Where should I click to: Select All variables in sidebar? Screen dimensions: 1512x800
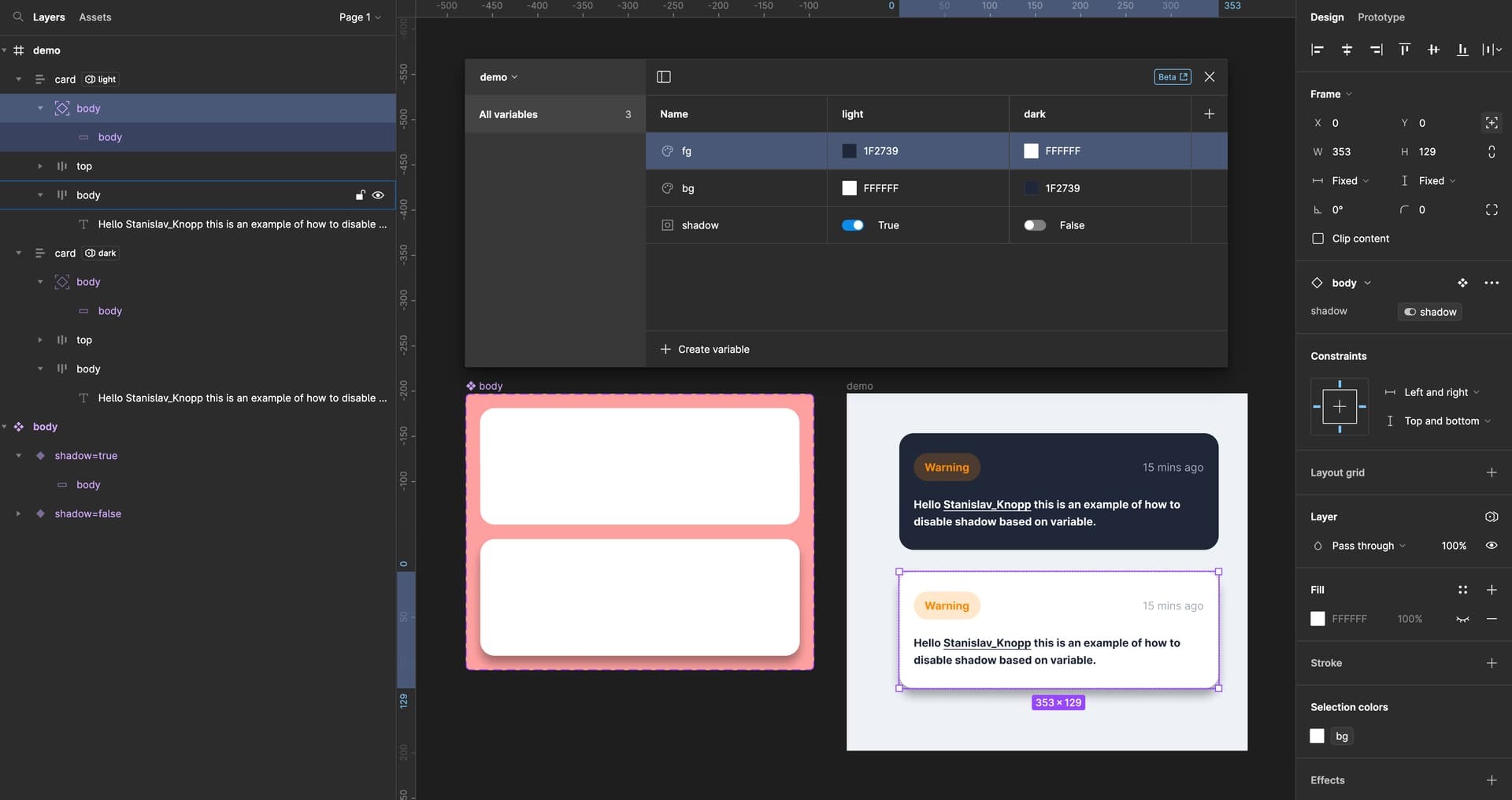point(555,114)
